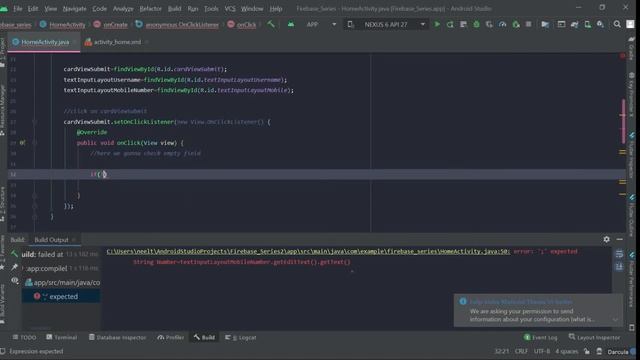Click HomeActivity breadcrumb in navigation bar
The height and width of the screenshot is (360, 640).
(x=63, y=25)
